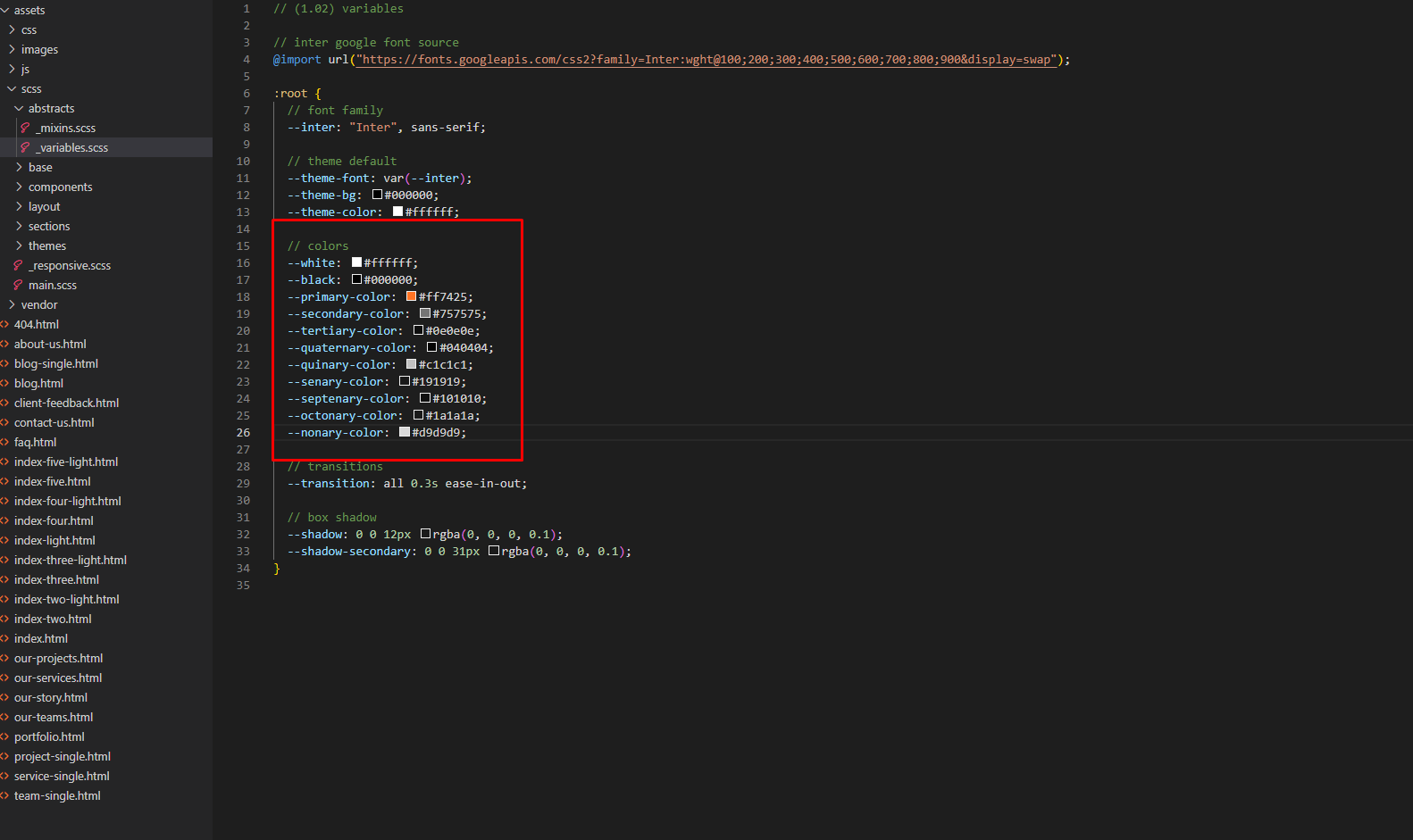This screenshot has width=1413, height=840.
Task: Open the _variables.scss file
Action: 72,147
